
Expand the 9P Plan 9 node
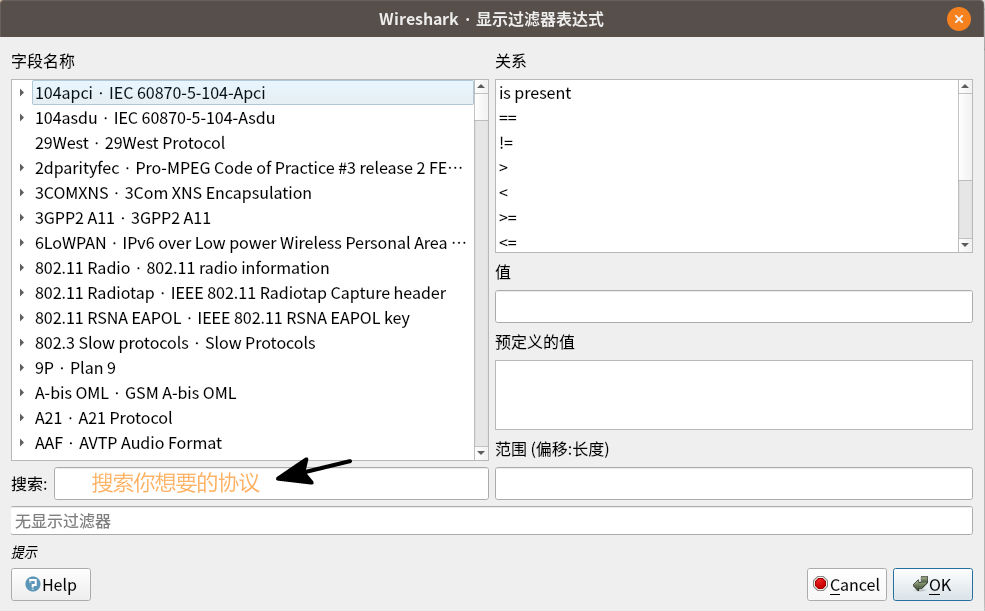coord(22,367)
